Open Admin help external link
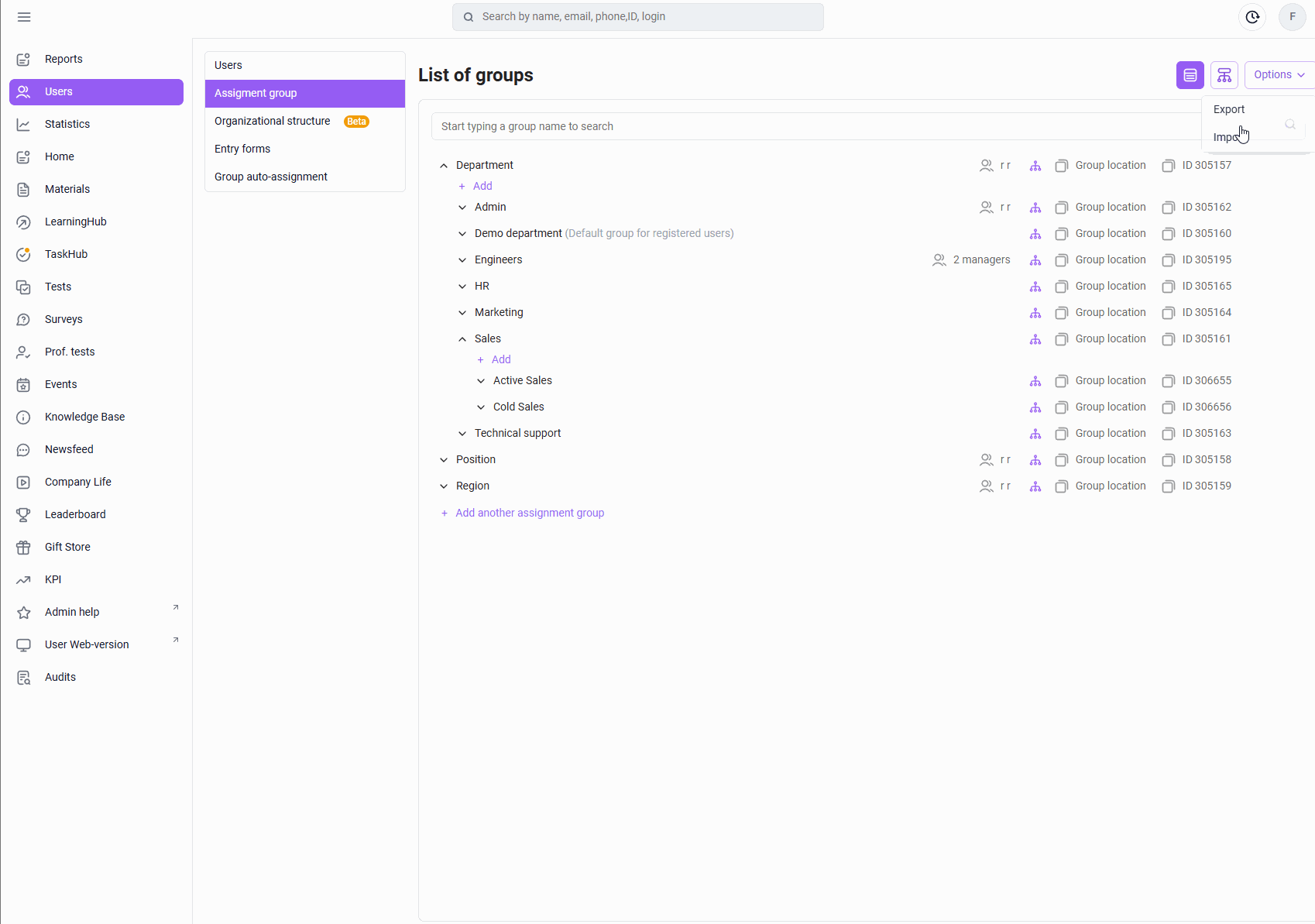Viewport: 1315px width, 924px height. [x=96, y=612]
